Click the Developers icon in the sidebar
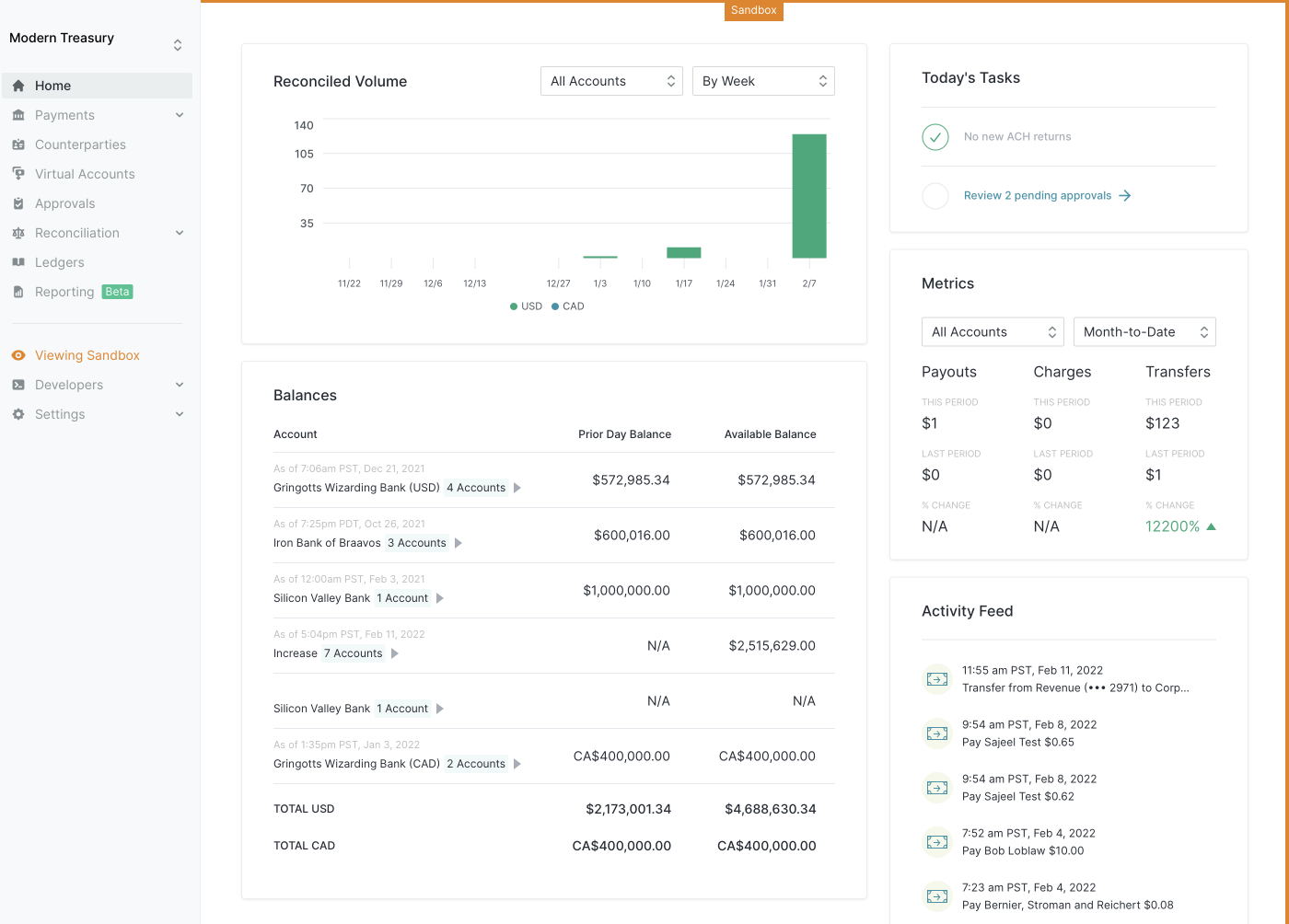The height and width of the screenshot is (924, 1289). click(18, 384)
